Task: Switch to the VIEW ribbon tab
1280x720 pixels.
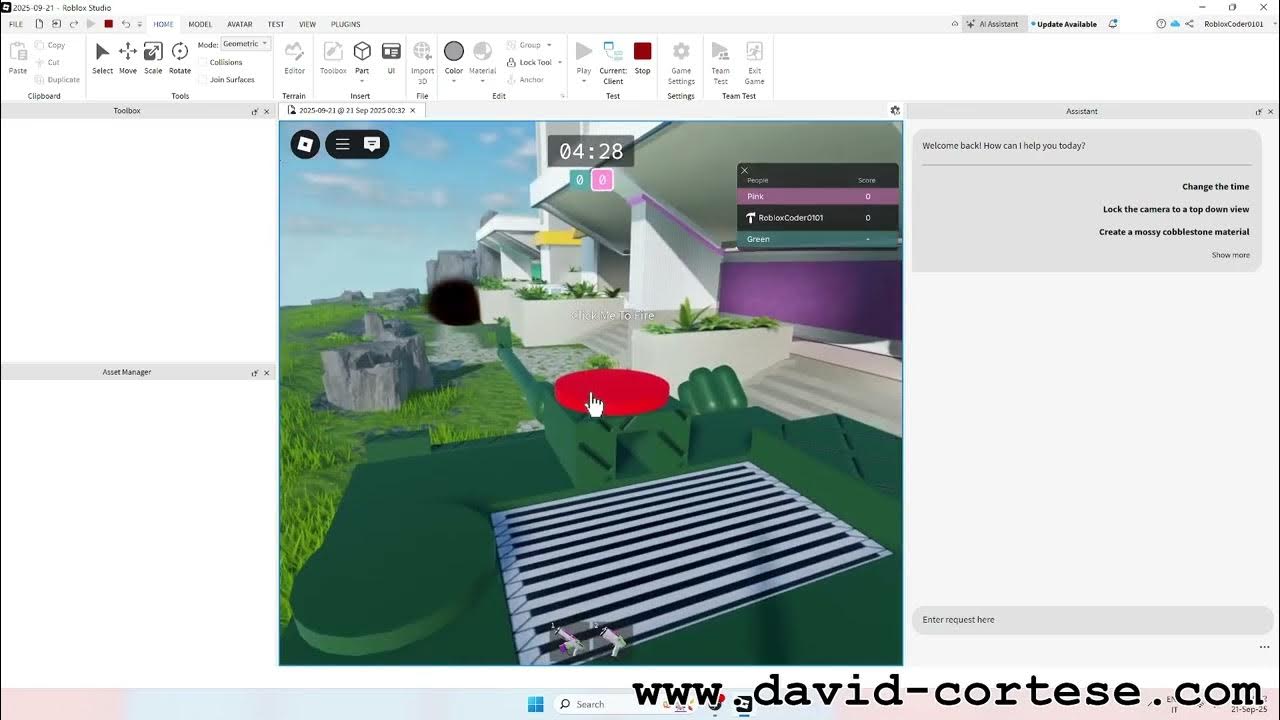Action: click(308, 24)
